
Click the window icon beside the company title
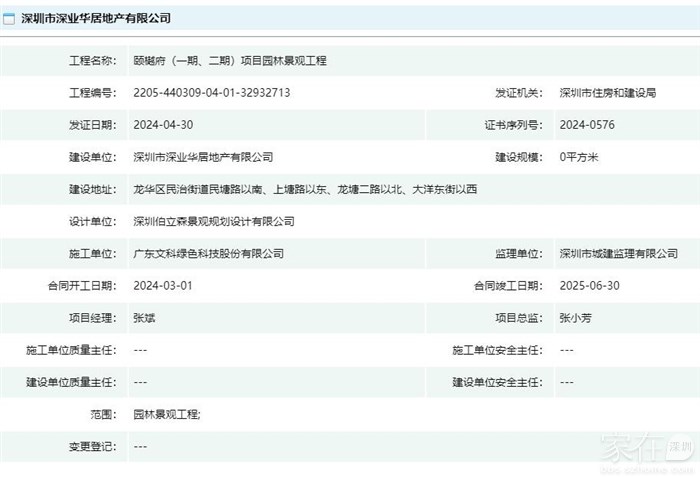(x=9, y=18)
